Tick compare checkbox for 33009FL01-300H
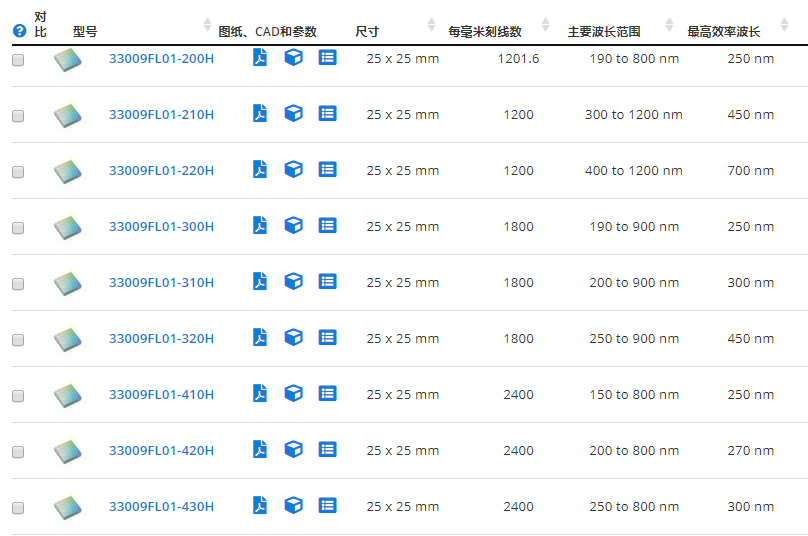Viewport: 808px width, 536px height. click(18, 228)
